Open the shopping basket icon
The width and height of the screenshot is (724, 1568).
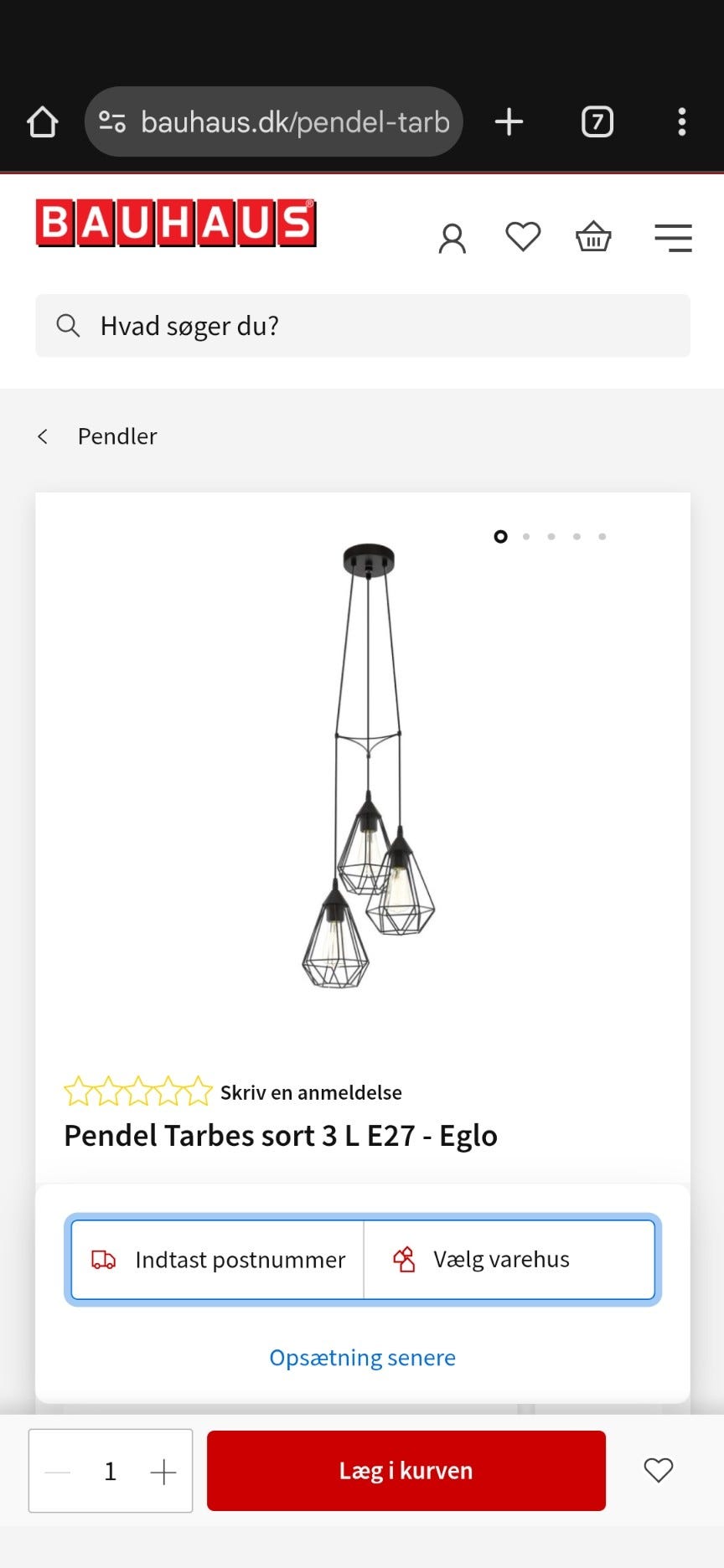(x=593, y=237)
